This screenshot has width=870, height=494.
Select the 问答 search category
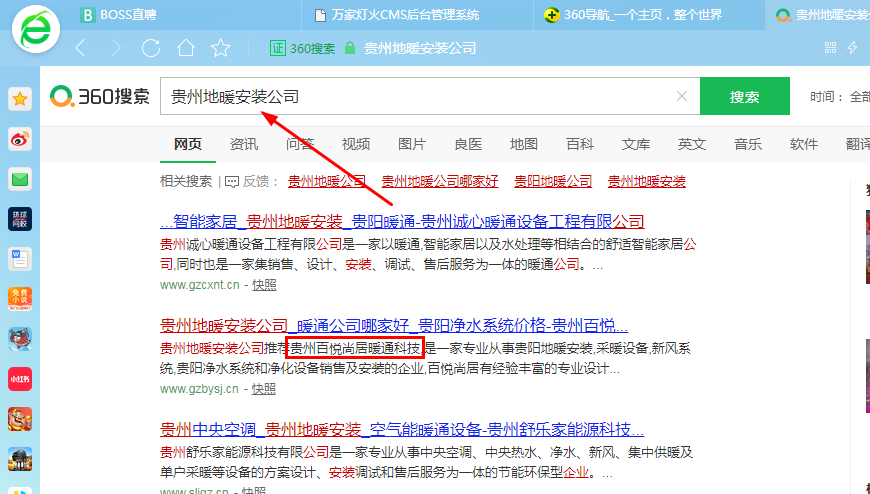(x=300, y=144)
